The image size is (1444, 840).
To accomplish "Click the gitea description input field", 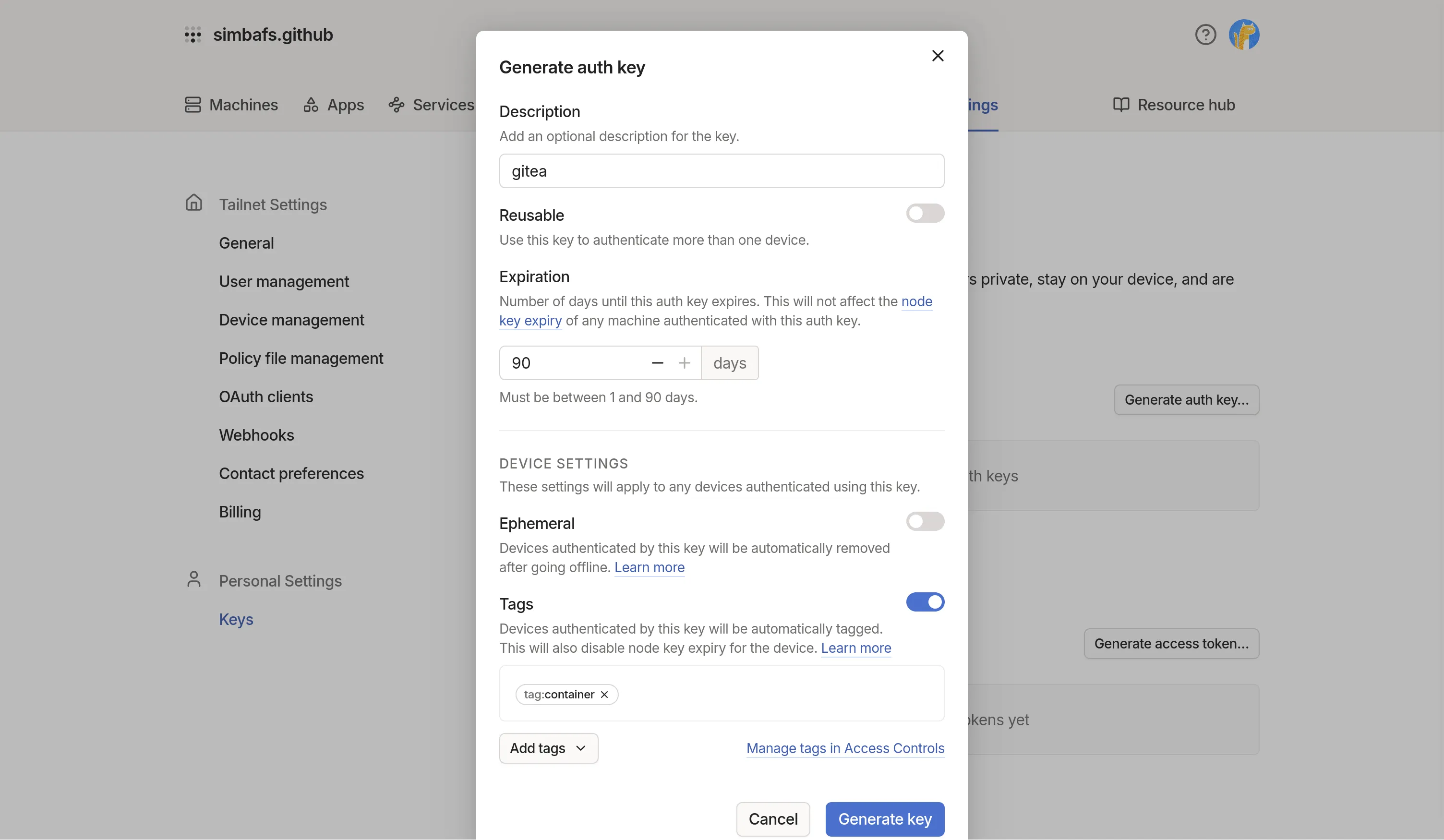I will (722, 171).
